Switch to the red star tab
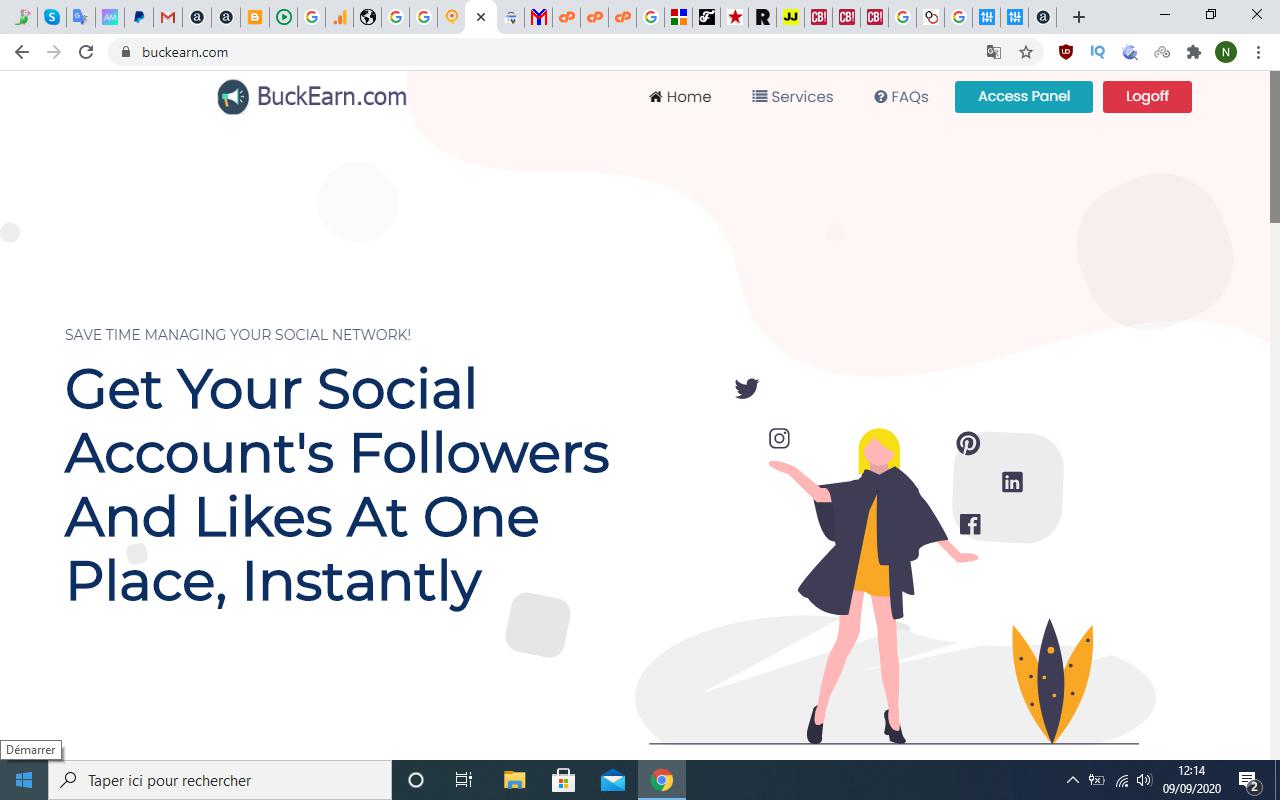The image size is (1280, 800). [x=735, y=17]
